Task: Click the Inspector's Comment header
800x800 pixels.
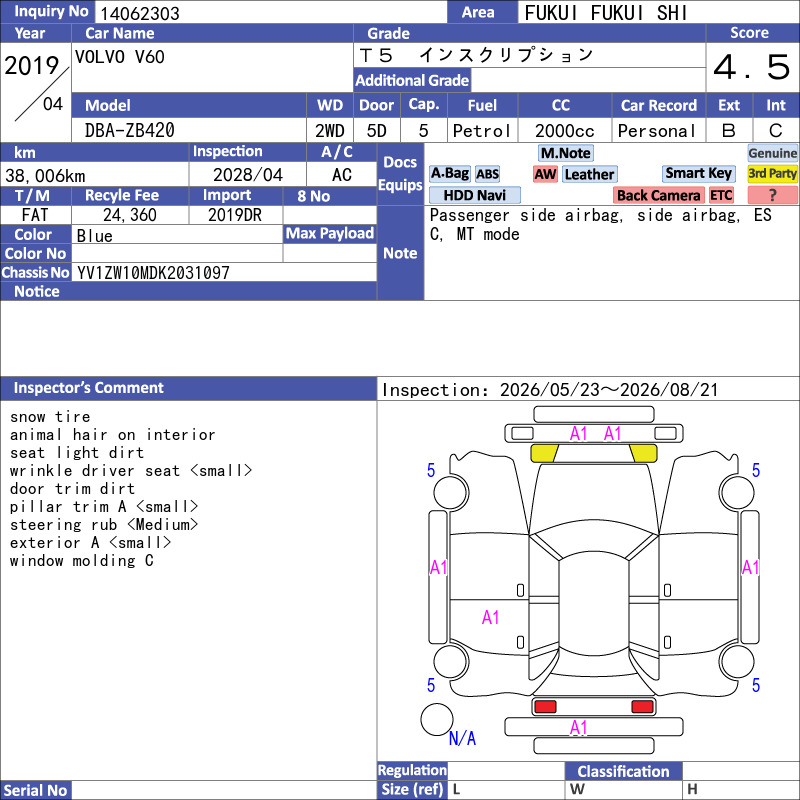Action: pos(188,388)
